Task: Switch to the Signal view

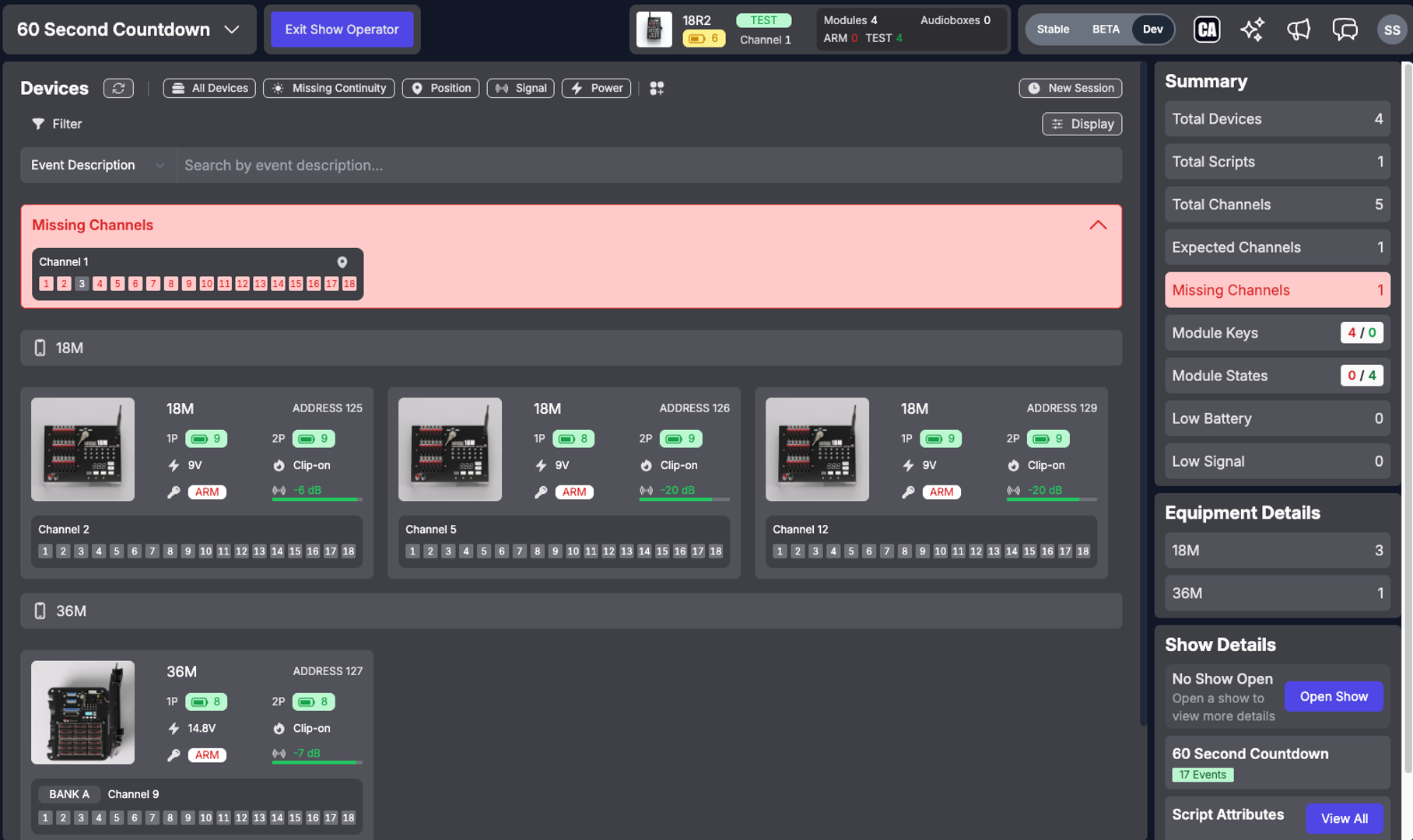Action: pyautogui.click(x=521, y=88)
